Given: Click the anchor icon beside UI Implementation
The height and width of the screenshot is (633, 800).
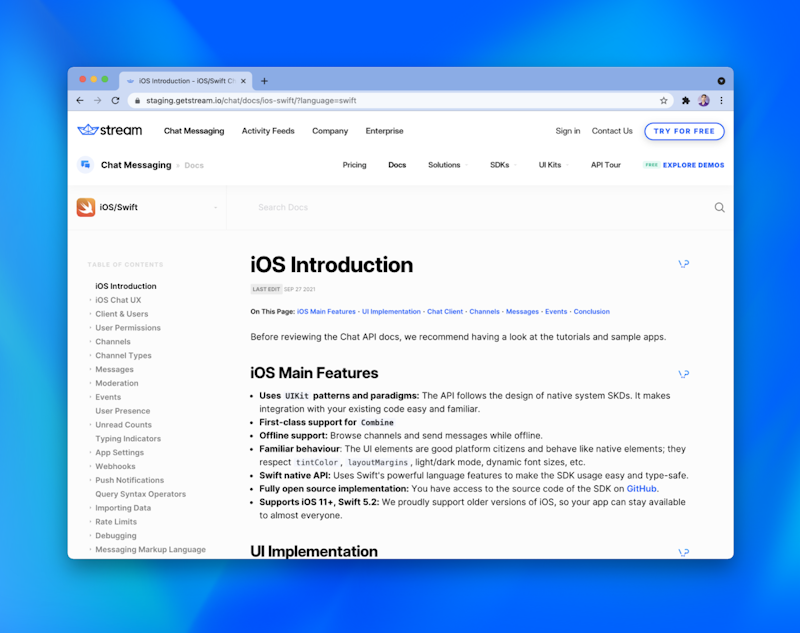Looking at the screenshot, I should point(684,551).
